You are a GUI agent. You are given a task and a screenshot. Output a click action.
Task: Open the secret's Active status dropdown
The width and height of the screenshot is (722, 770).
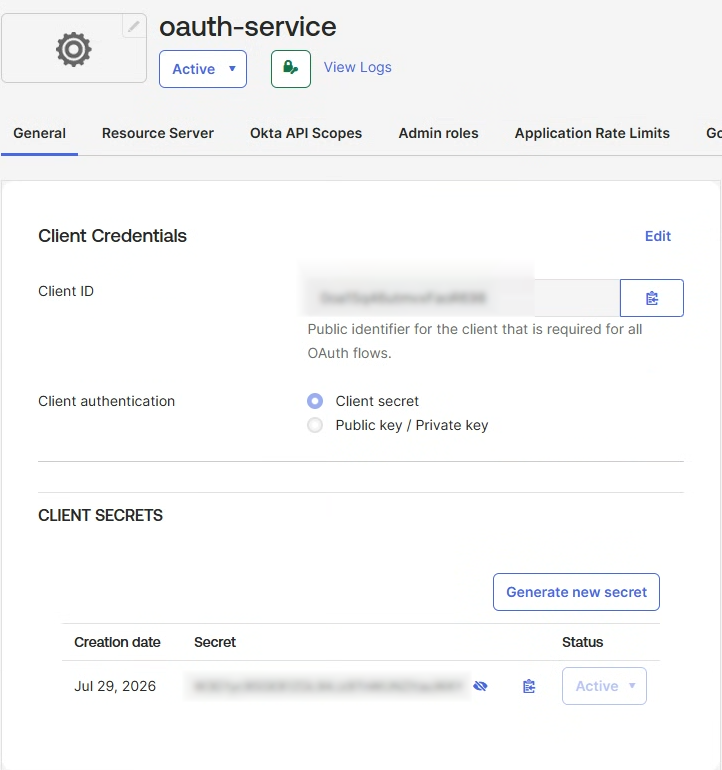click(x=604, y=686)
